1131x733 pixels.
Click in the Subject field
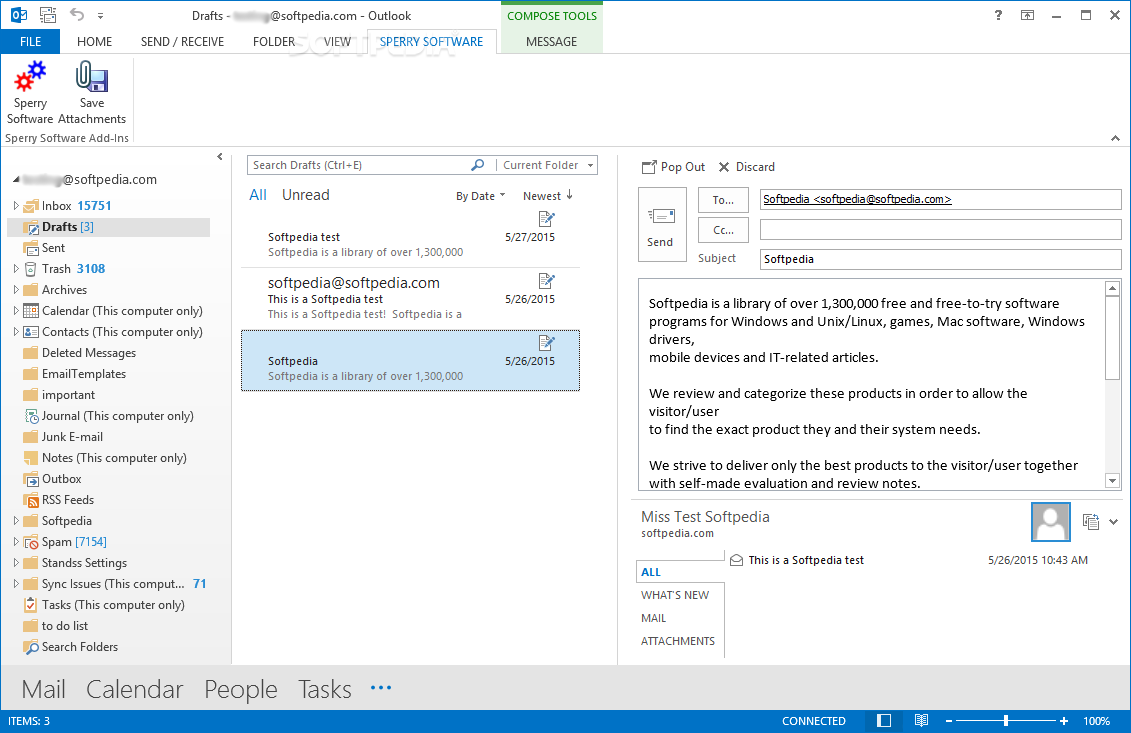point(941,259)
